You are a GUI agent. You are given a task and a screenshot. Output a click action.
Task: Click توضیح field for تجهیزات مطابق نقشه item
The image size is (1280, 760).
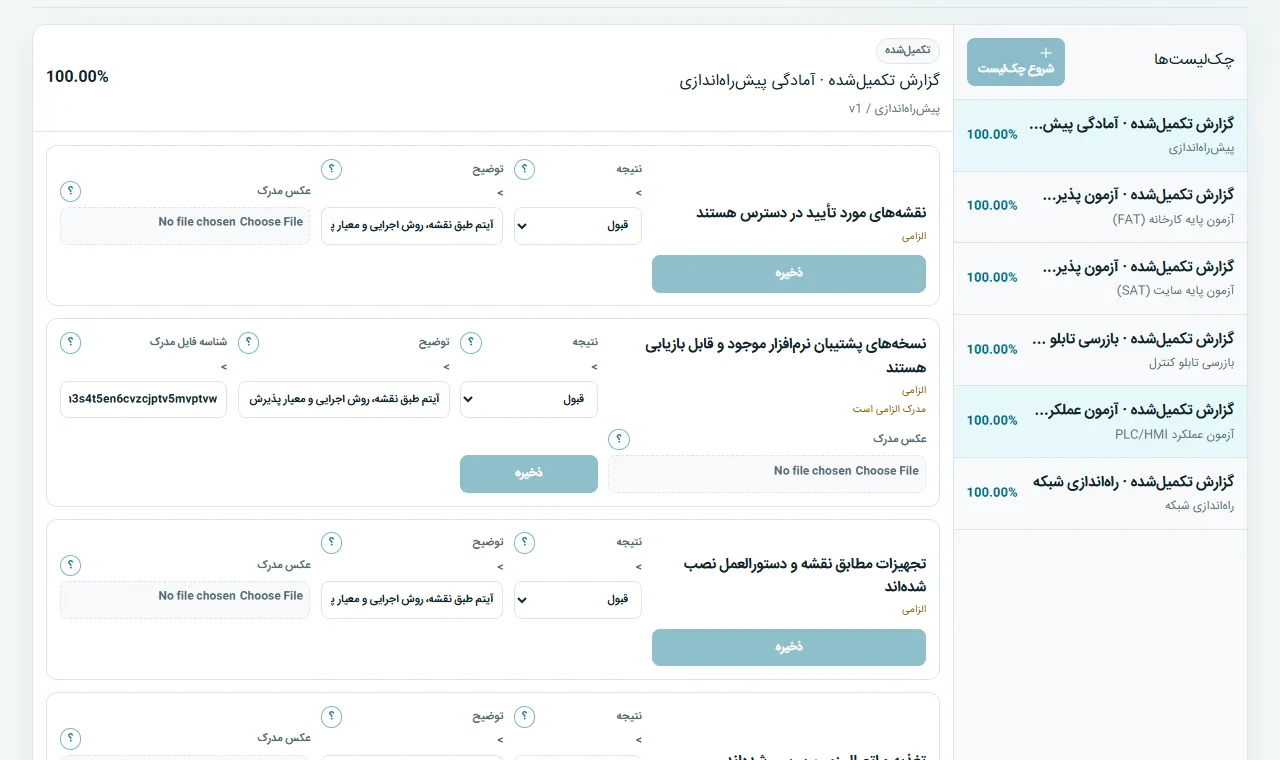click(412, 600)
